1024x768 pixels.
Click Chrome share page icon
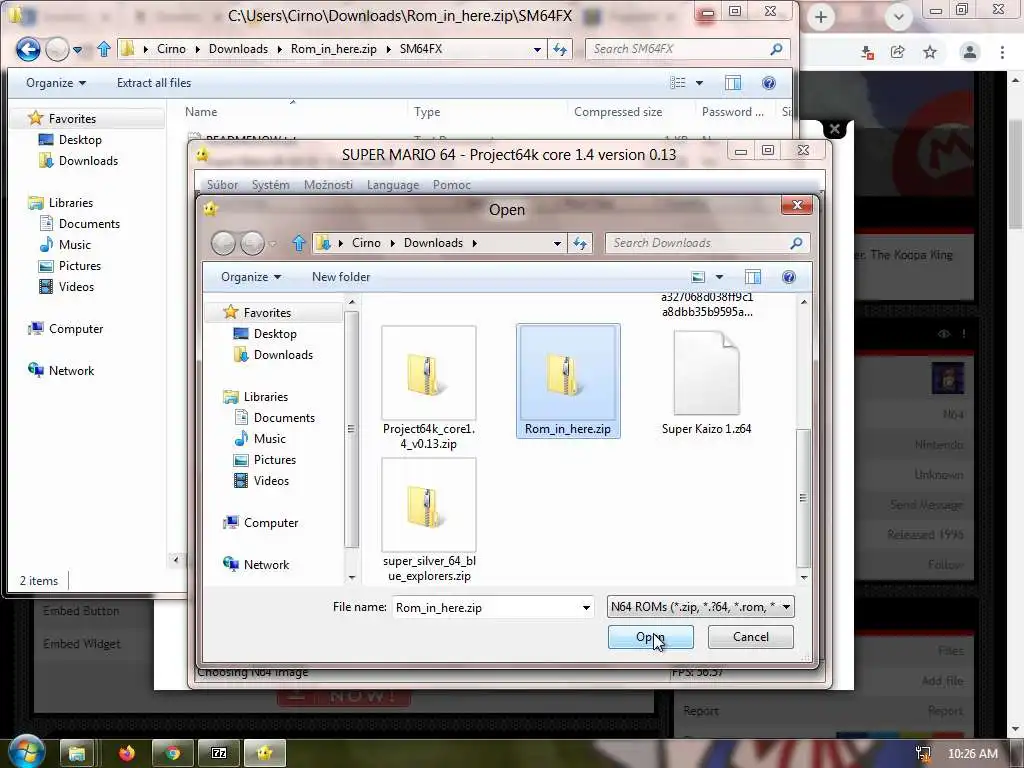898,52
